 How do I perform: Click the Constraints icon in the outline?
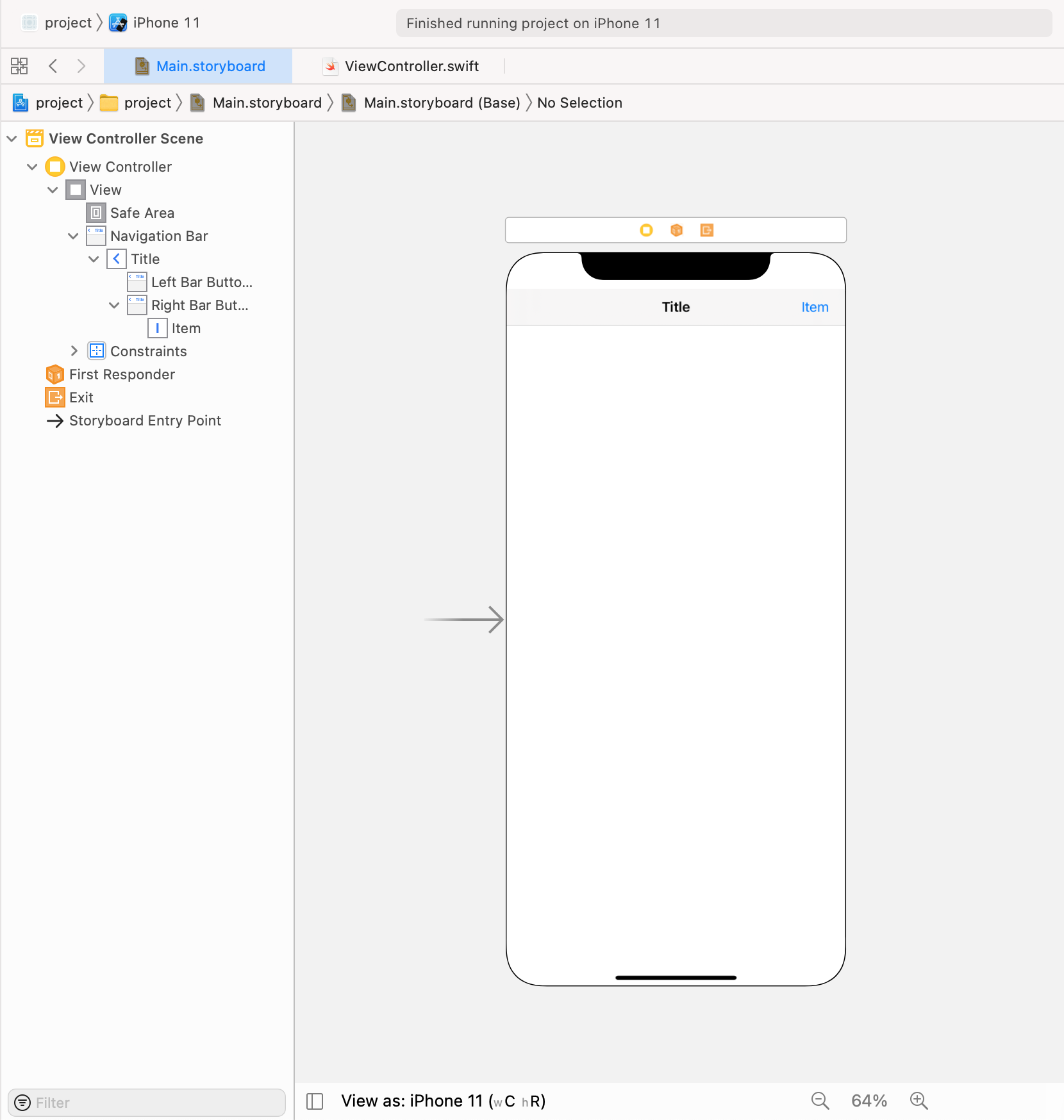96,351
